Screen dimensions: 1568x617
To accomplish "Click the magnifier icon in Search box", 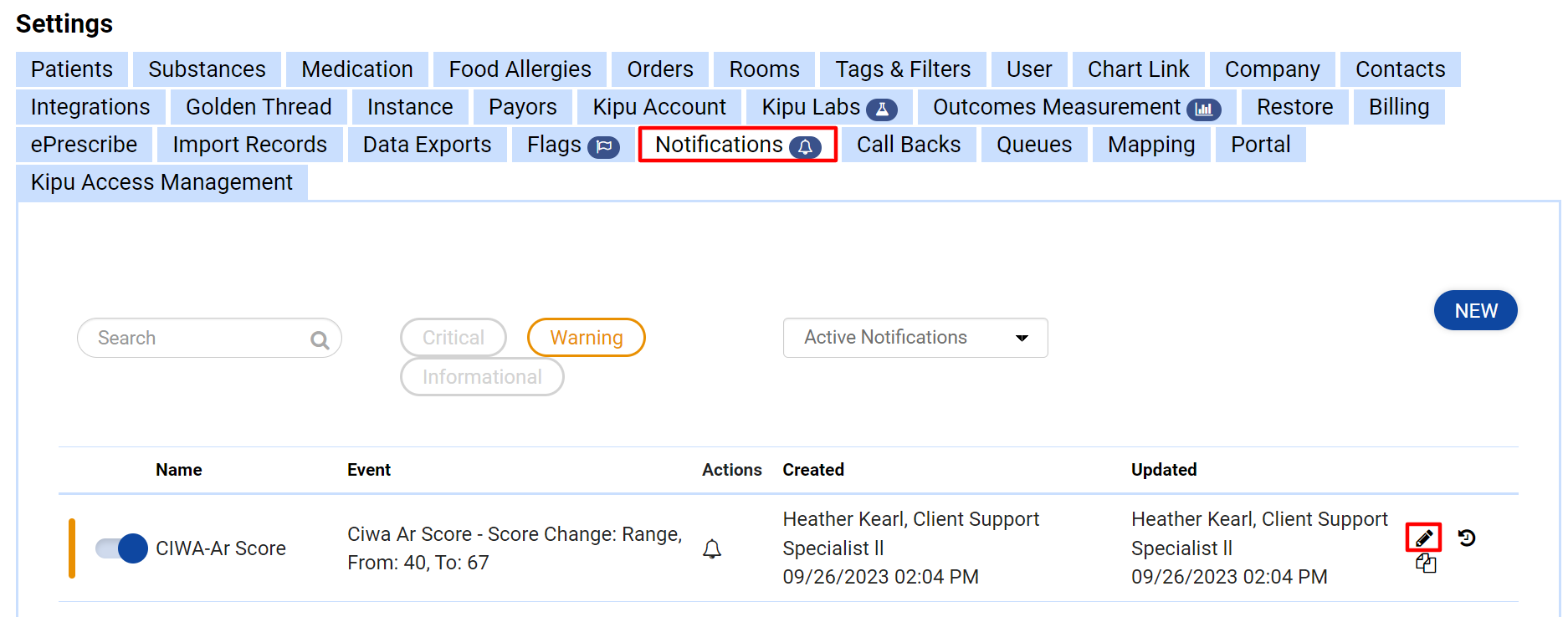I will (320, 339).
